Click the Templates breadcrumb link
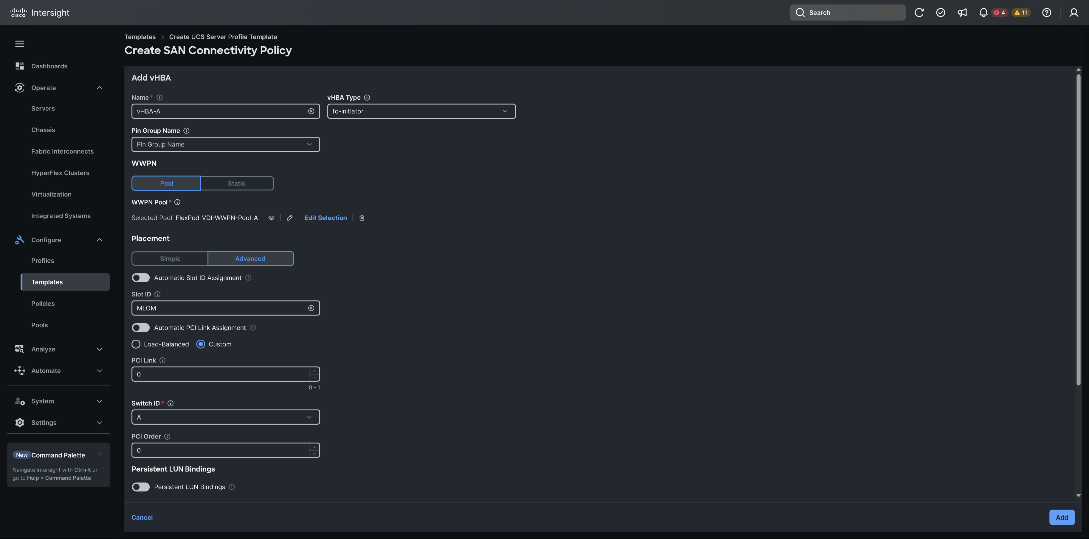The image size is (1089, 539). (140, 37)
